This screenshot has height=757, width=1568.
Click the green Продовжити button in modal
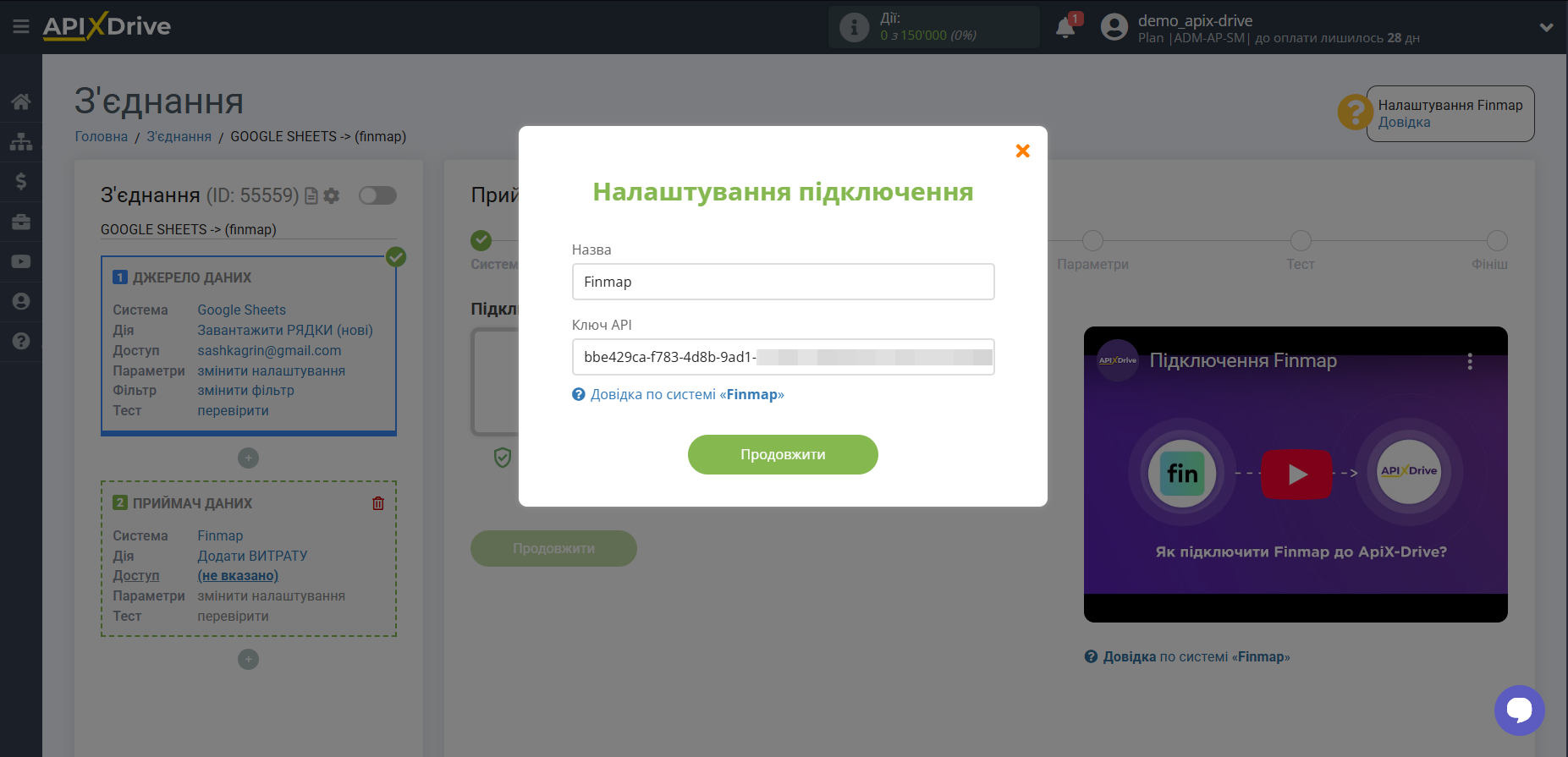782,454
